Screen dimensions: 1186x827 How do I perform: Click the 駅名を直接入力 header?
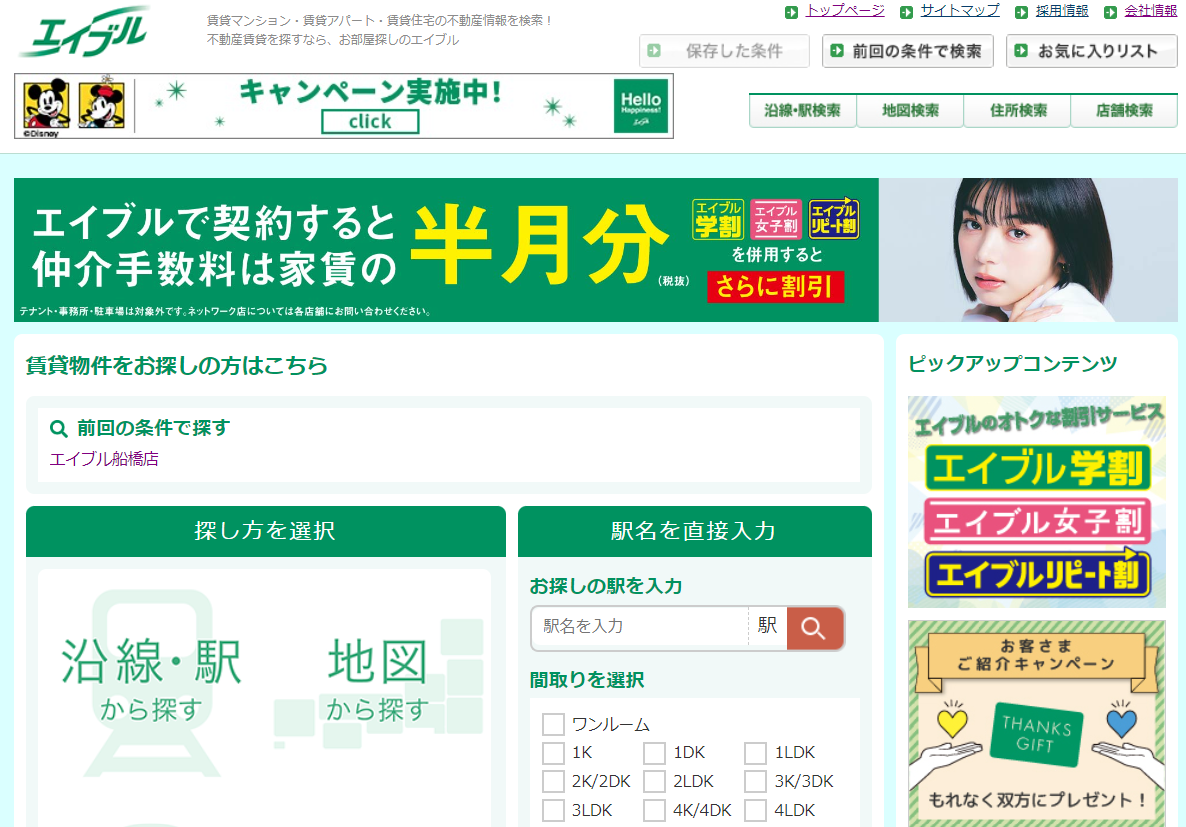tap(694, 531)
